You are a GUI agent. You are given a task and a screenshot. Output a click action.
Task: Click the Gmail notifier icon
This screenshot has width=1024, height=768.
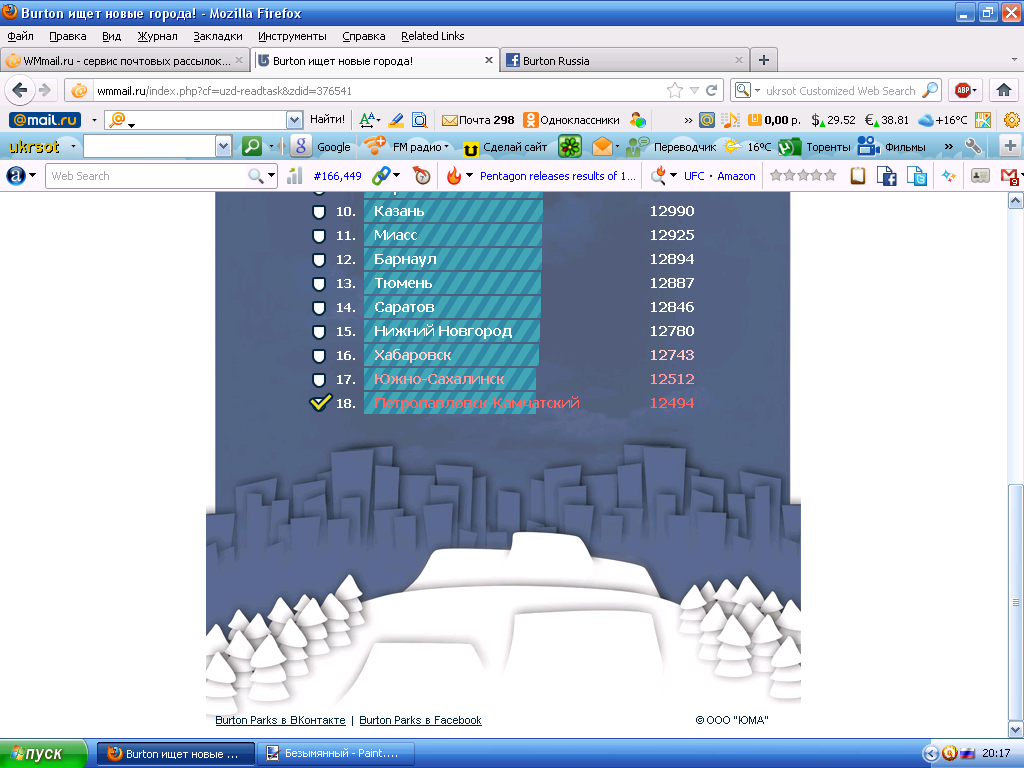1010,176
